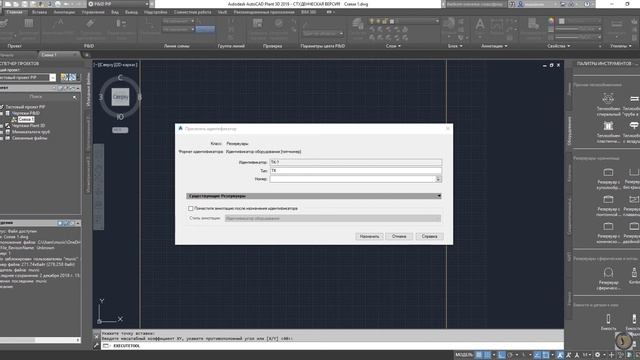The image size is (640, 360).
Task: Click the object color wheel in Свойства
Action: [x=551, y=21]
